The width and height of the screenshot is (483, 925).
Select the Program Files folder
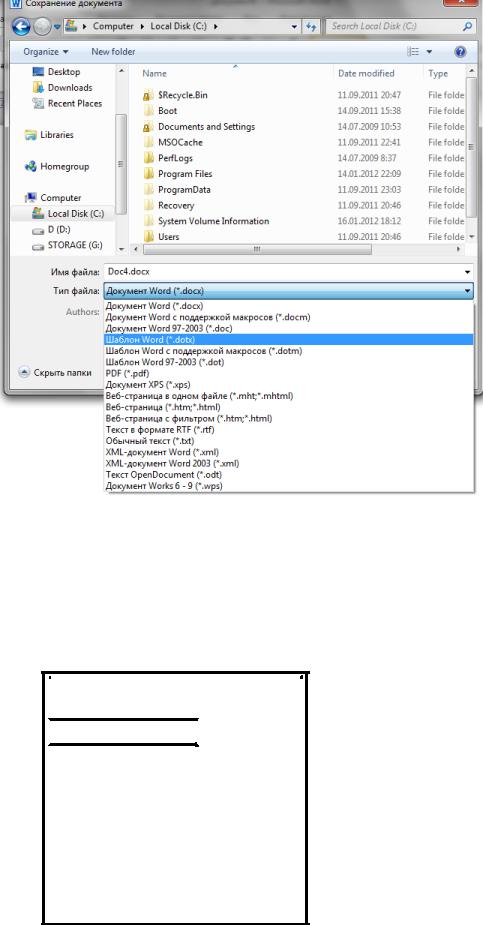click(185, 174)
